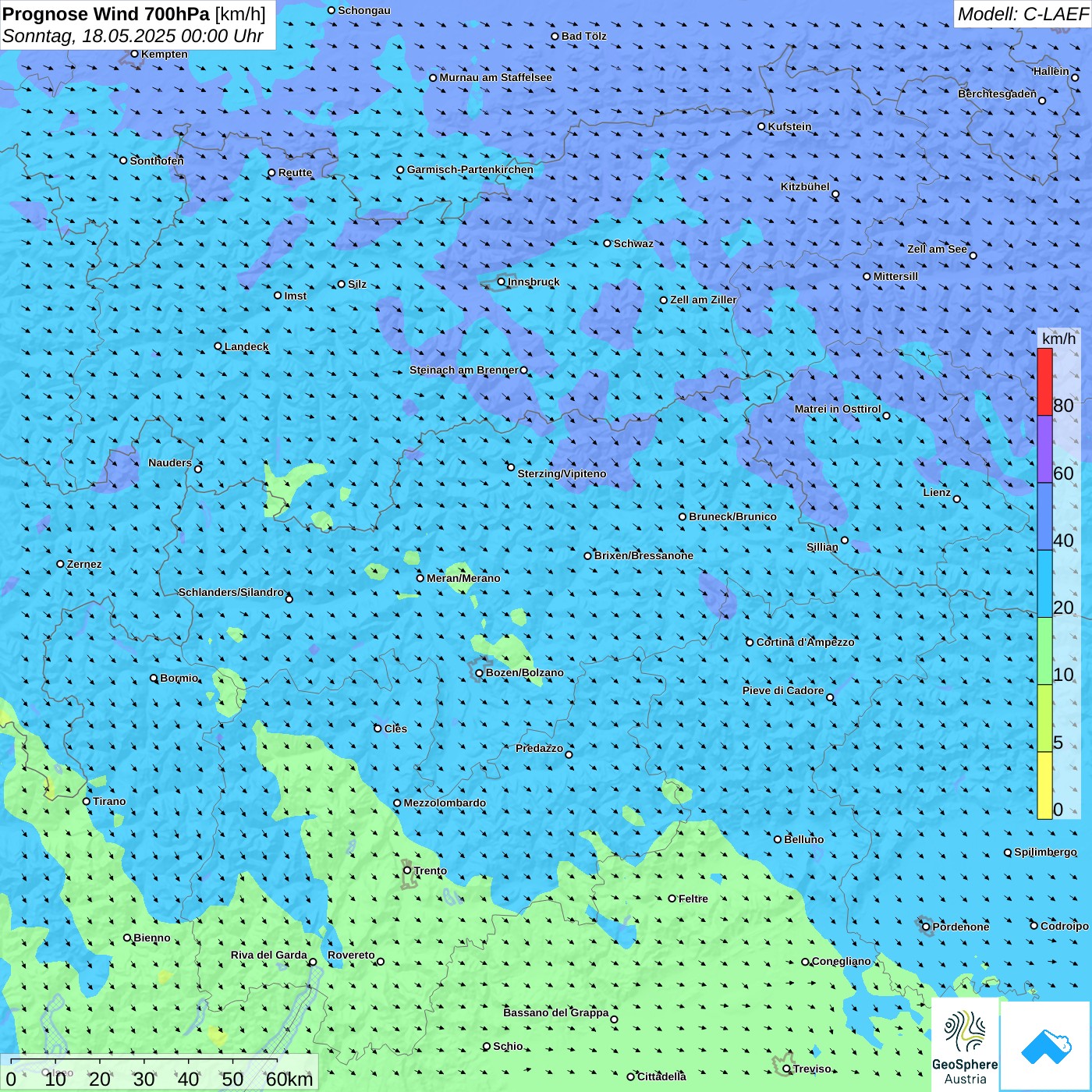Click the '60km' scale bar label
The height and width of the screenshot is (1092, 1092).
(289, 1080)
